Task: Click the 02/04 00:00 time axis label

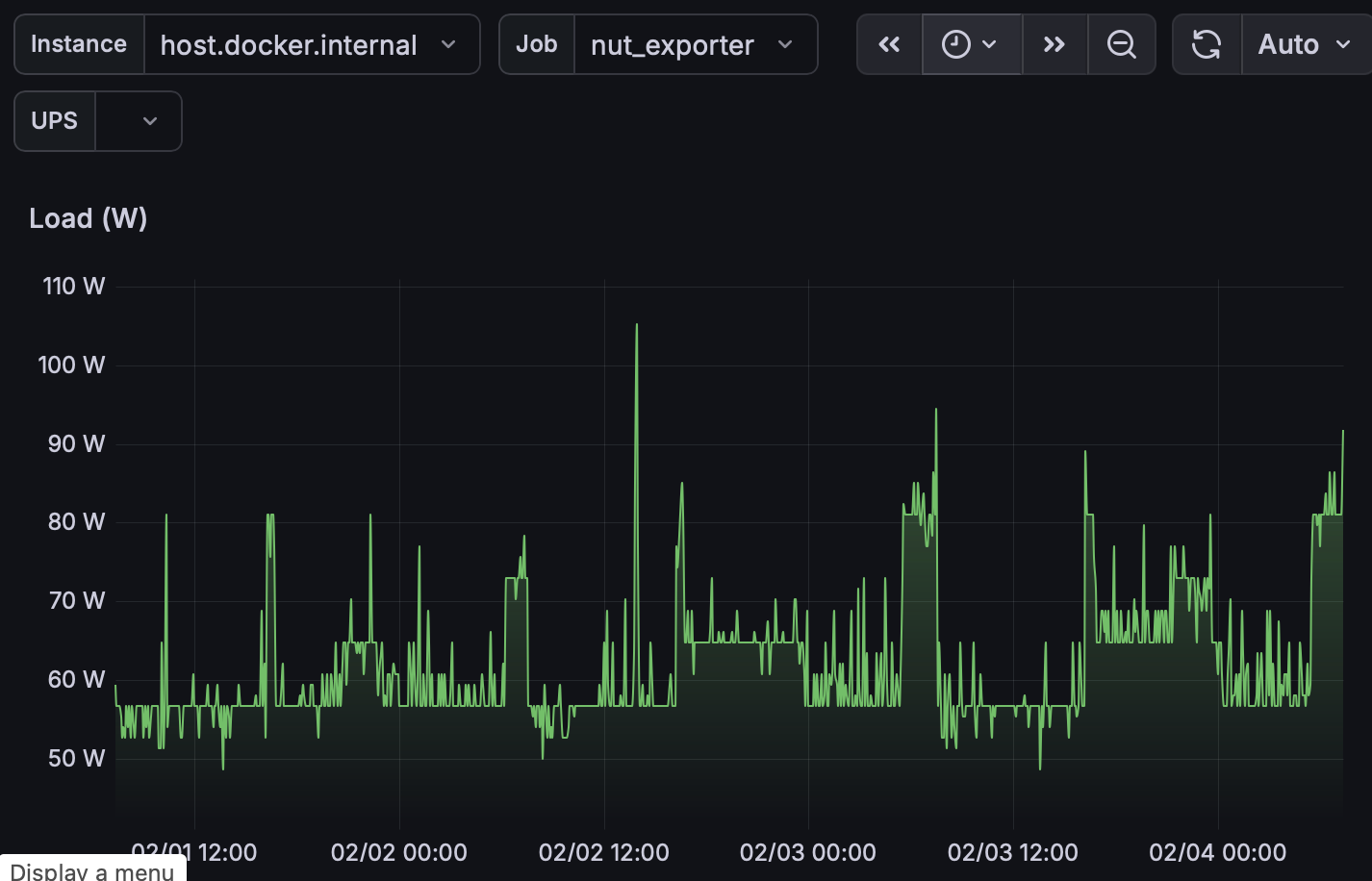Action: coord(1218,852)
